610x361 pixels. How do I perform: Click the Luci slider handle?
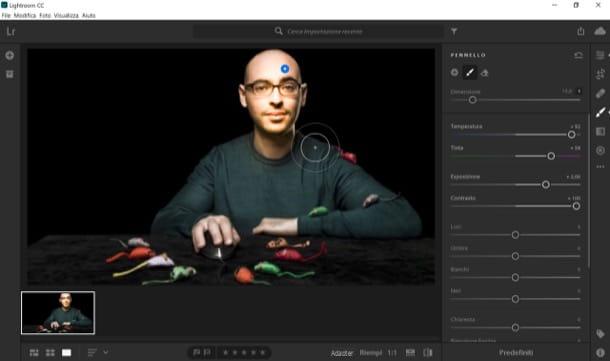pos(515,235)
